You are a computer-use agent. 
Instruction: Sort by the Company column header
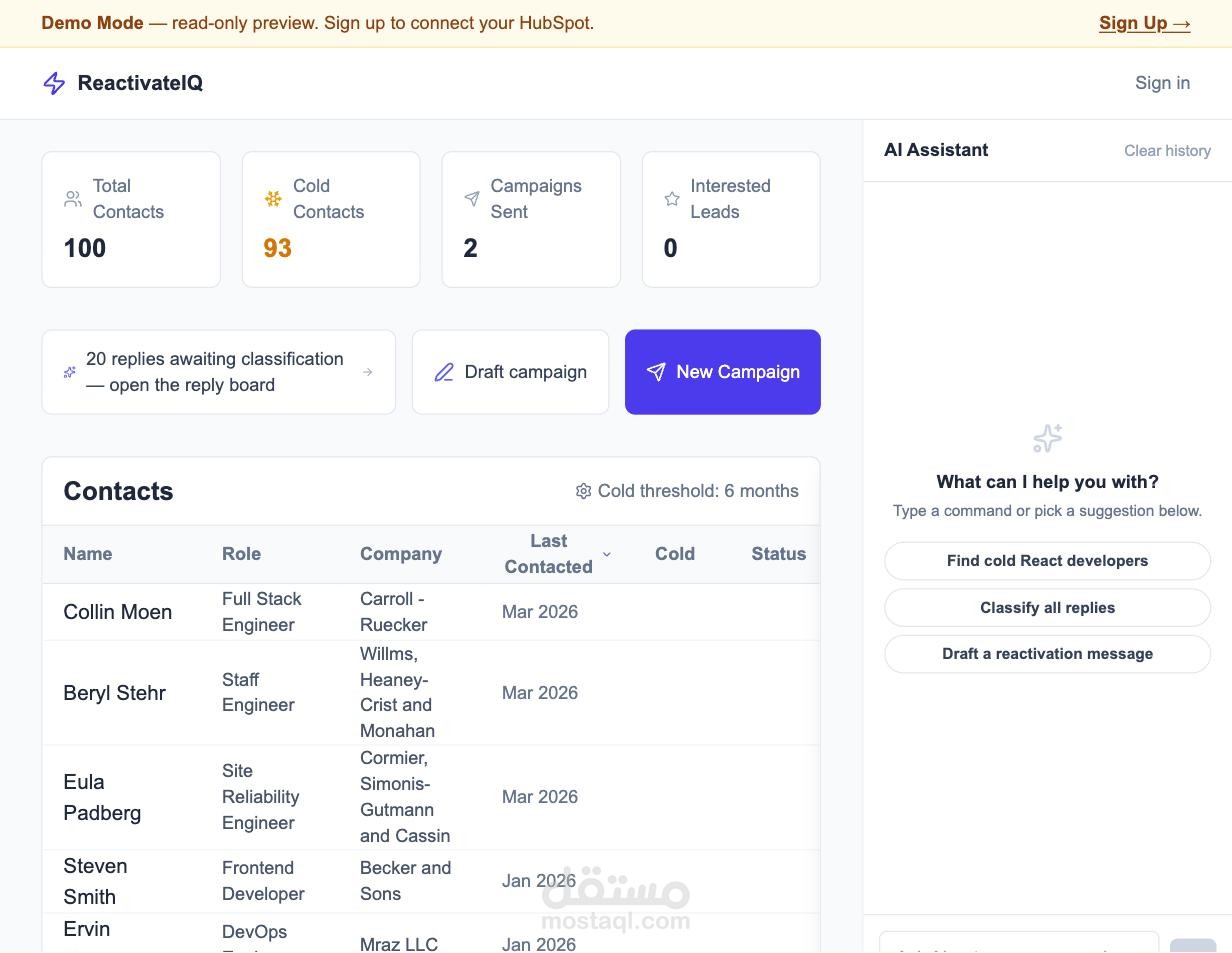click(401, 554)
